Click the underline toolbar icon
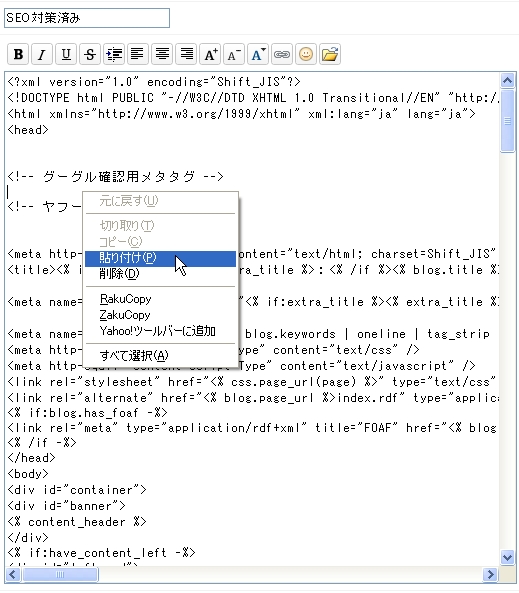The width and height of the screenshot is (519, 593). pos(66,54)
